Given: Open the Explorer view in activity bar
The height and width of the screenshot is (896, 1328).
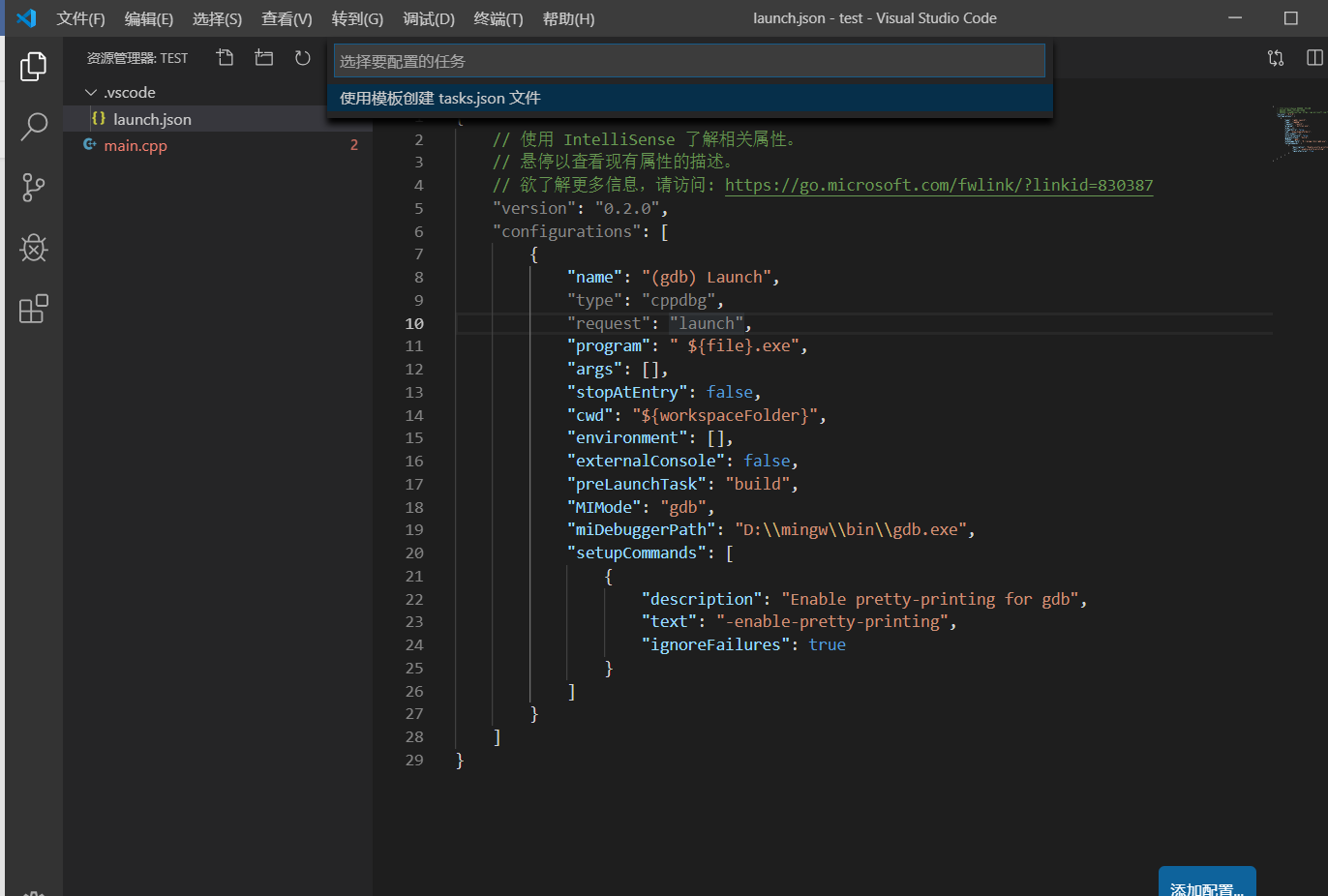Looking at the screenshot, I should coord(33,66).
